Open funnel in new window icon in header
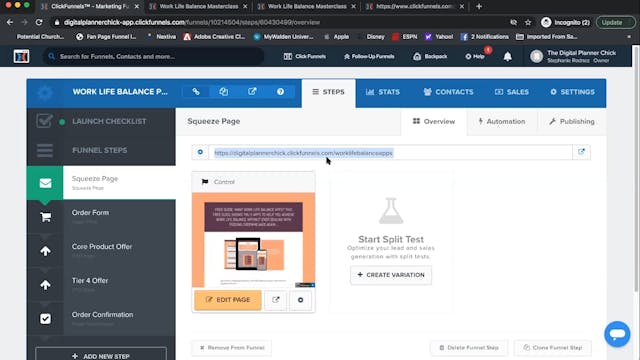This screenshot has width=640, height=360. tap(252, 92)
